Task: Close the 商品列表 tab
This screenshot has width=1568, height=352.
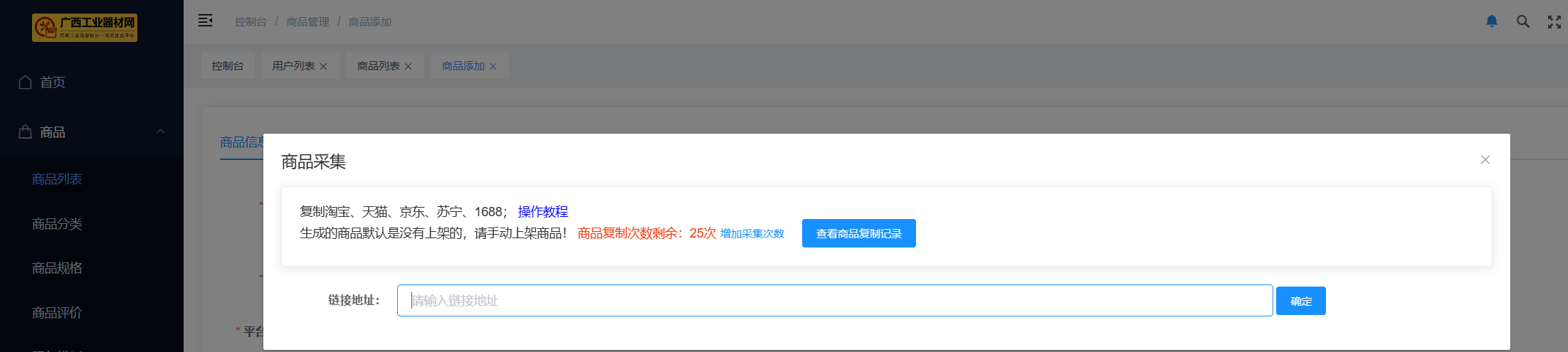Action: (408, 66)
